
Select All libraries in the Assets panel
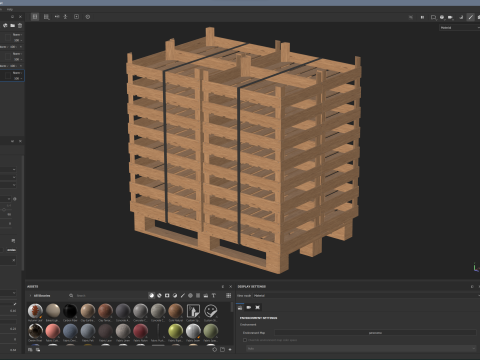(42, 296)
